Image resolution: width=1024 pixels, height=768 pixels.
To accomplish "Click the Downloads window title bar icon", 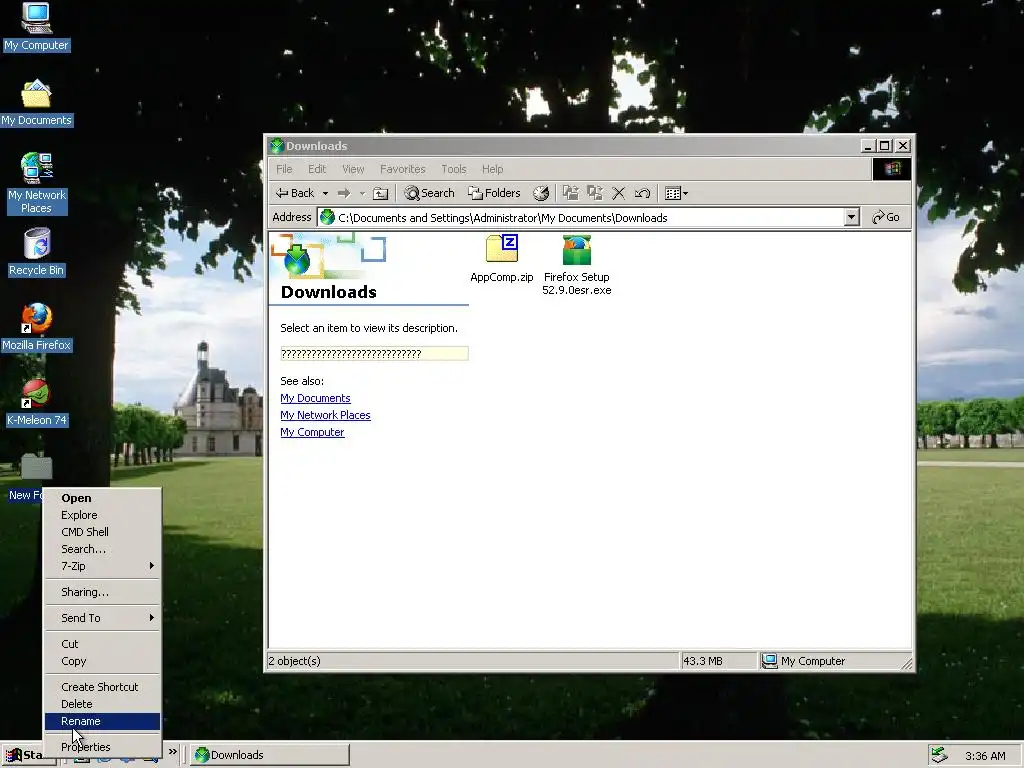I will 277,146.
